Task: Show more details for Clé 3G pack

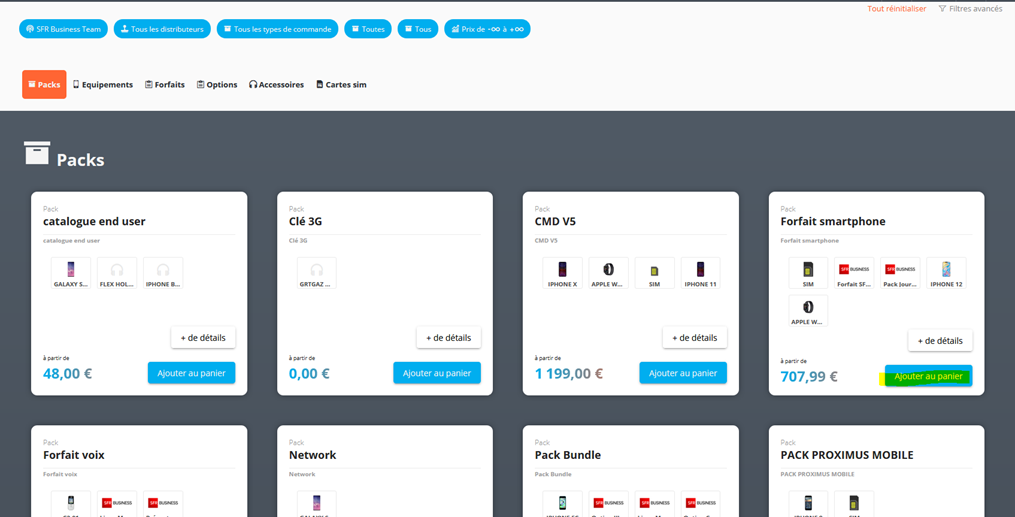Action: 449,338
